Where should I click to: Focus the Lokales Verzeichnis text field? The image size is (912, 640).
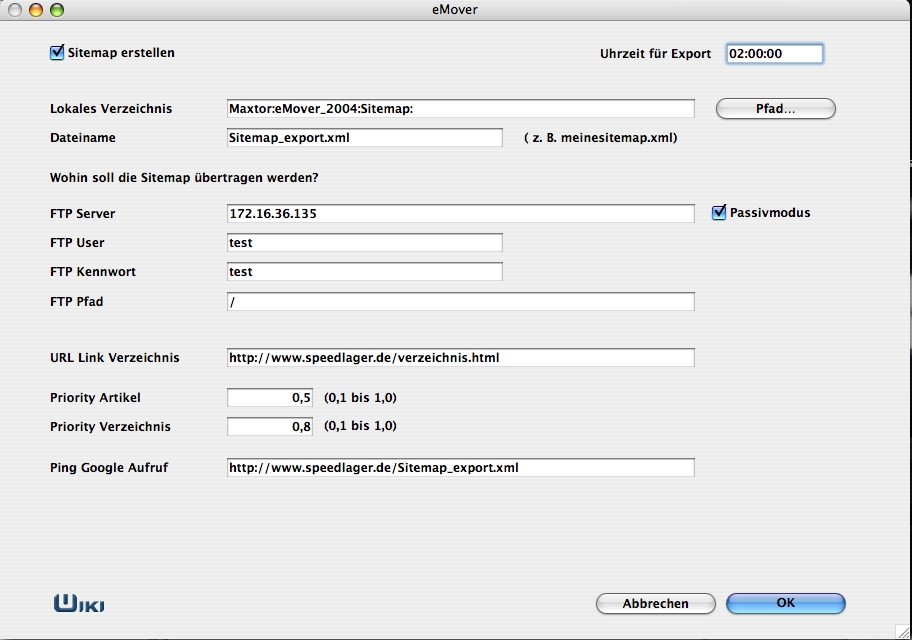pyautogui.click(x=460, y=109)
